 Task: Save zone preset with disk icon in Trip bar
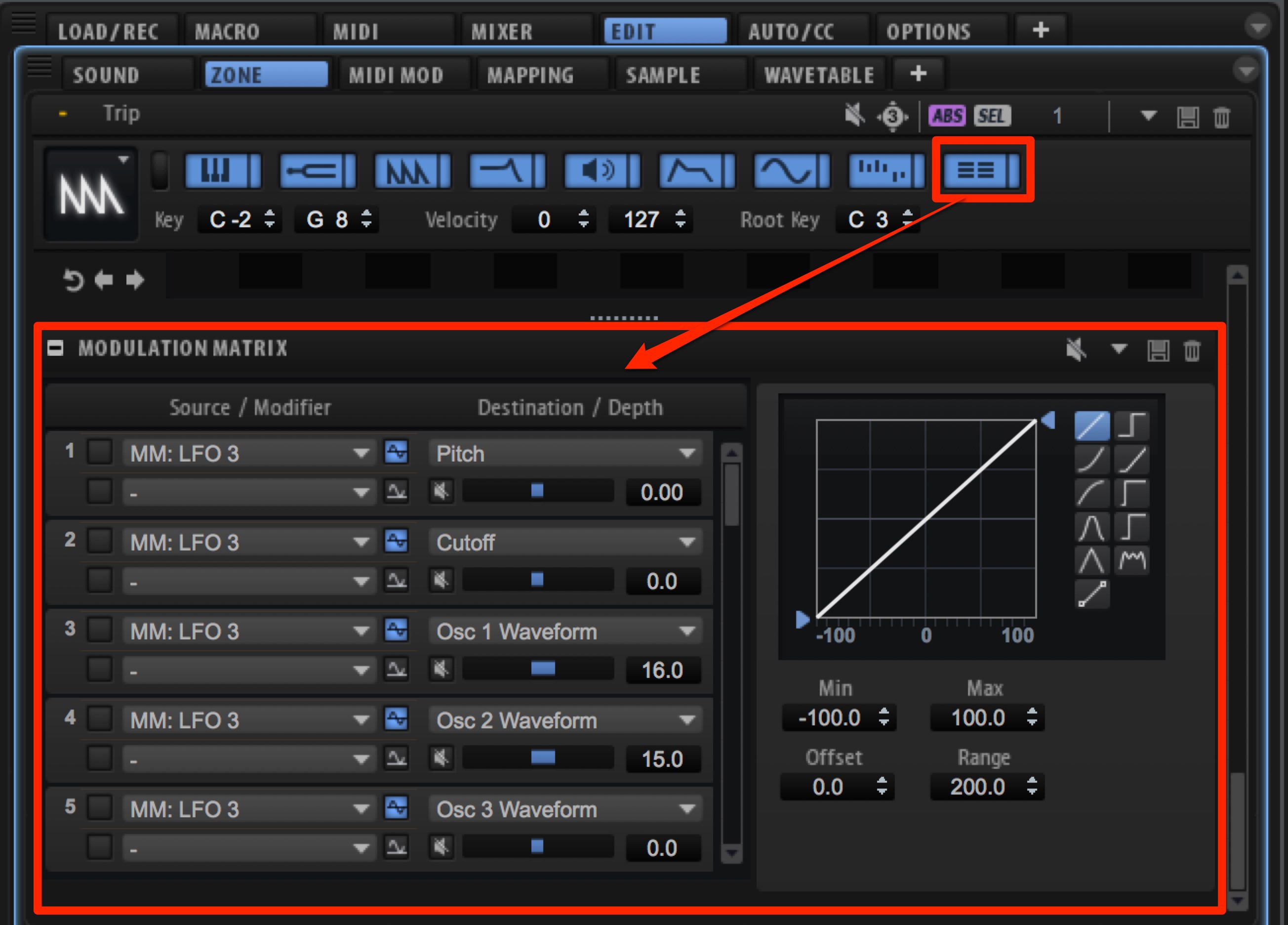click(x=1187, y=118)
